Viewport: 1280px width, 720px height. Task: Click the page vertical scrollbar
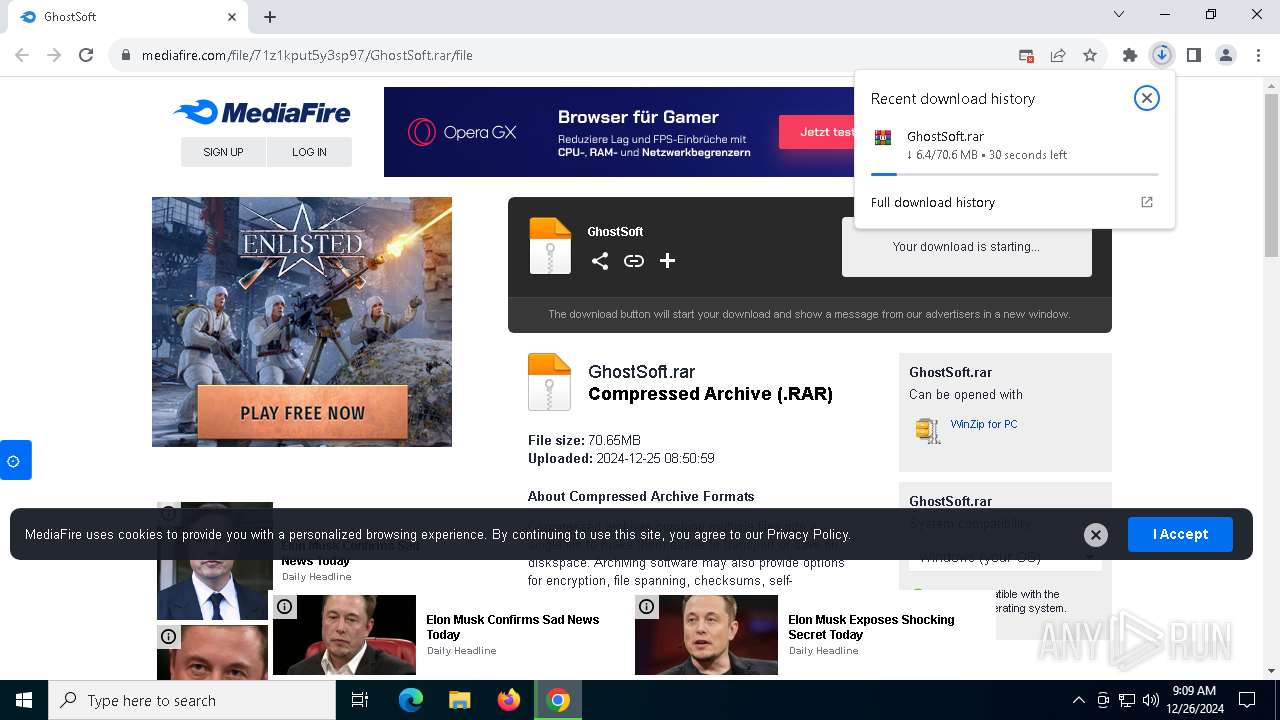pos(1271,173)
